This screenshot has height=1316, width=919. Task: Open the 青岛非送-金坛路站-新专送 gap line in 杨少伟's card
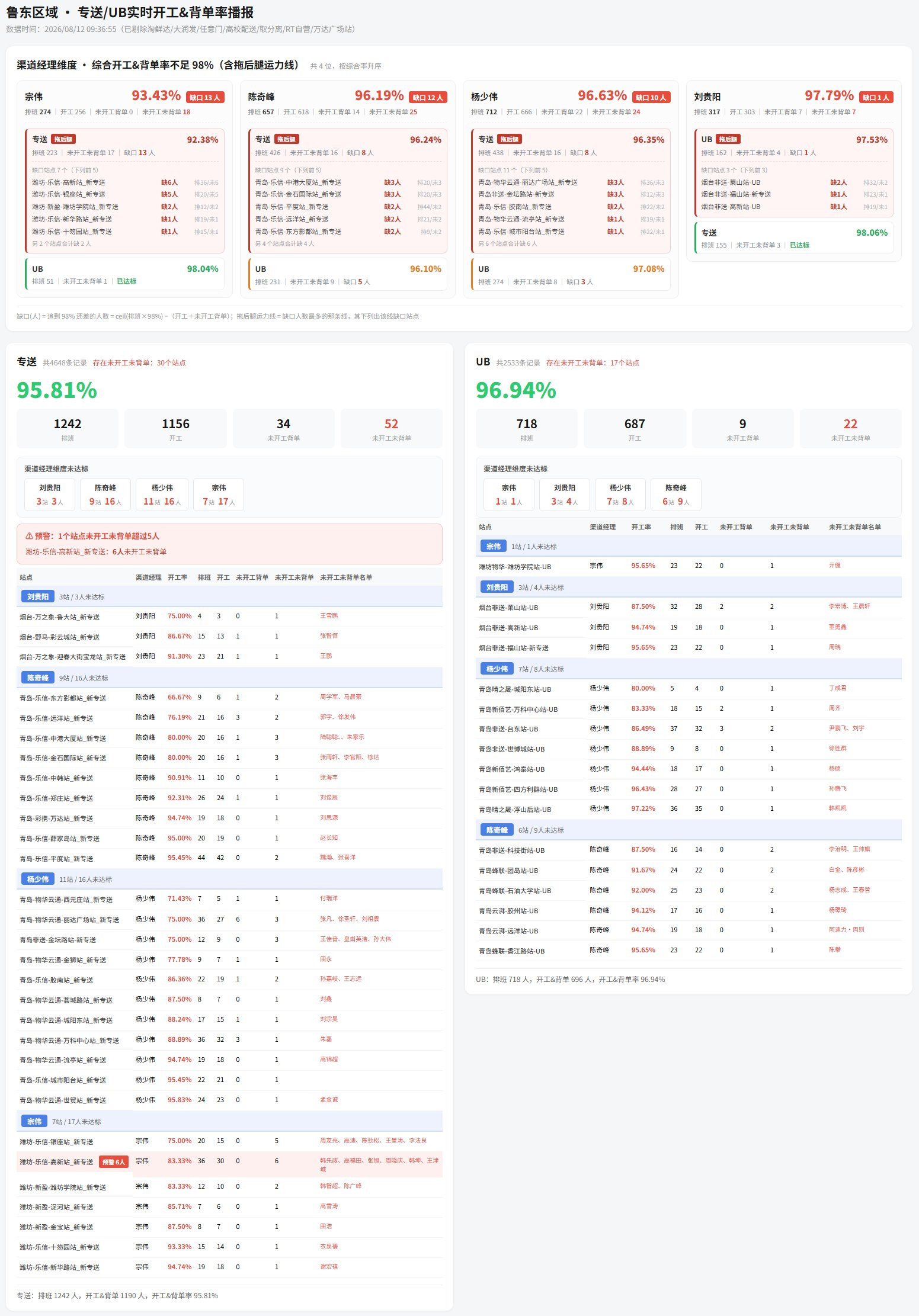click(571, 194)
